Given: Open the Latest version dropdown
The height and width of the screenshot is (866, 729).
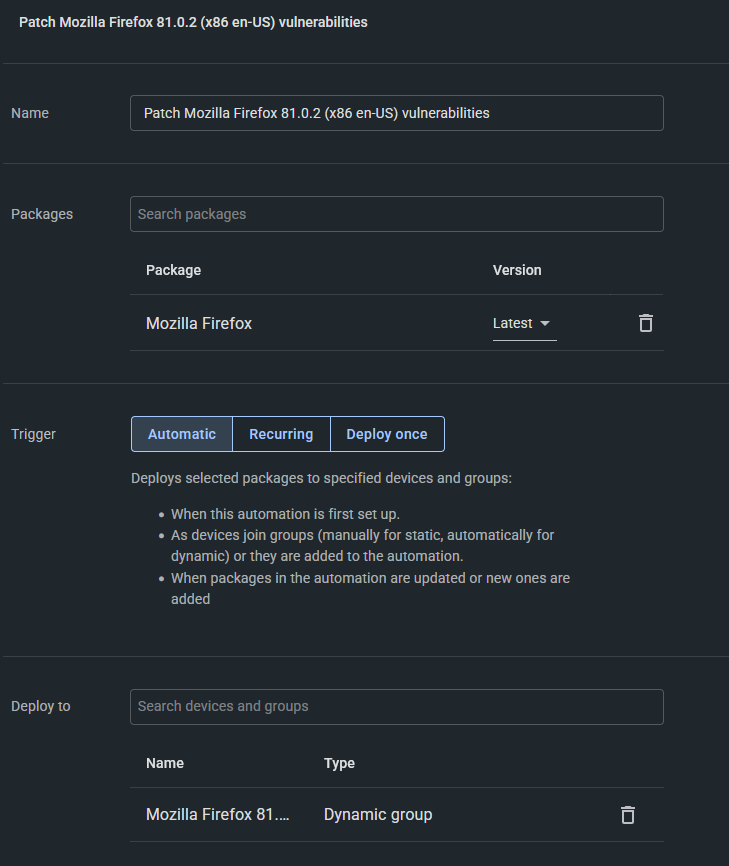Looking at the screenshot, I should pos(524,324).
